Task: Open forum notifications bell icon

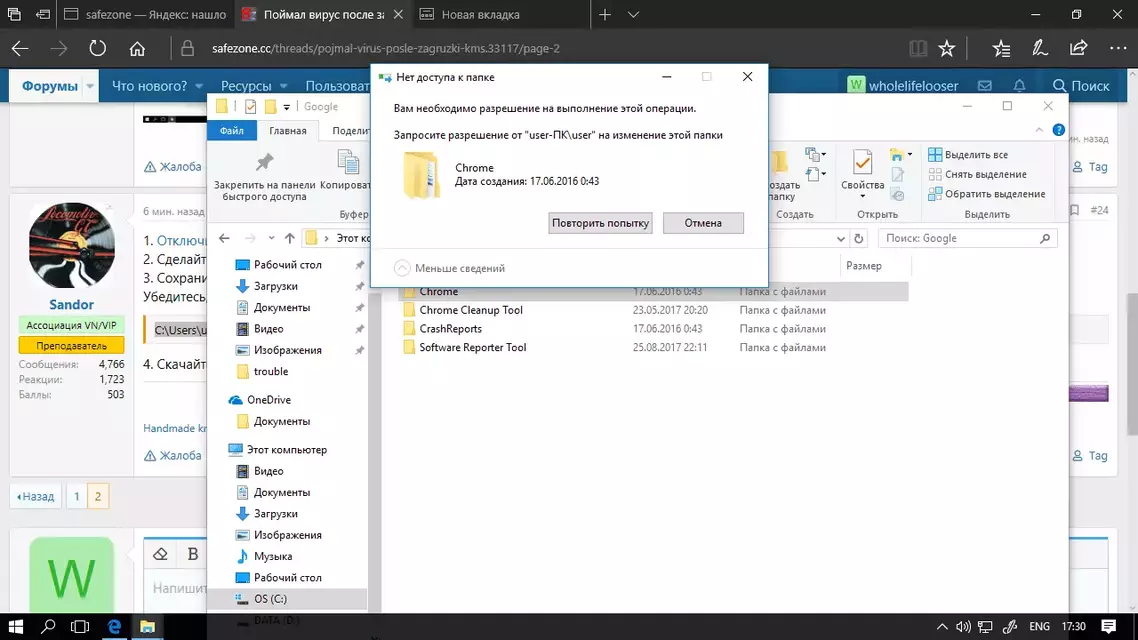Action: (x=1020, y=86)
